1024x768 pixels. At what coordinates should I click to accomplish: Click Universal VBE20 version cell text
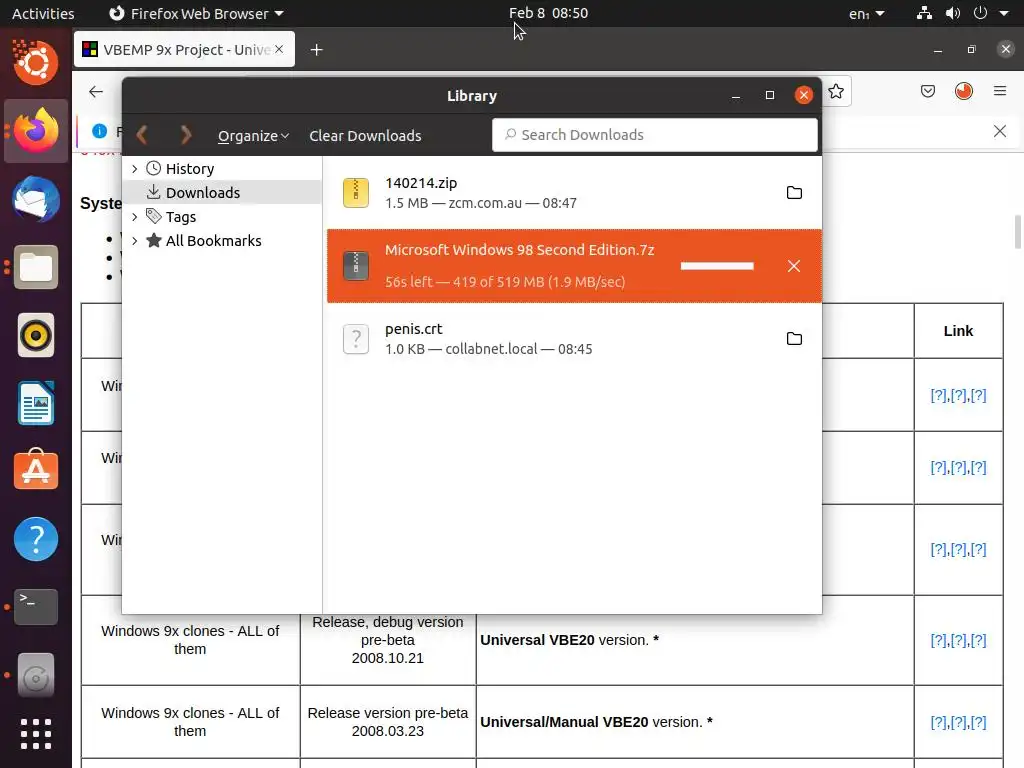pos(569,640)
